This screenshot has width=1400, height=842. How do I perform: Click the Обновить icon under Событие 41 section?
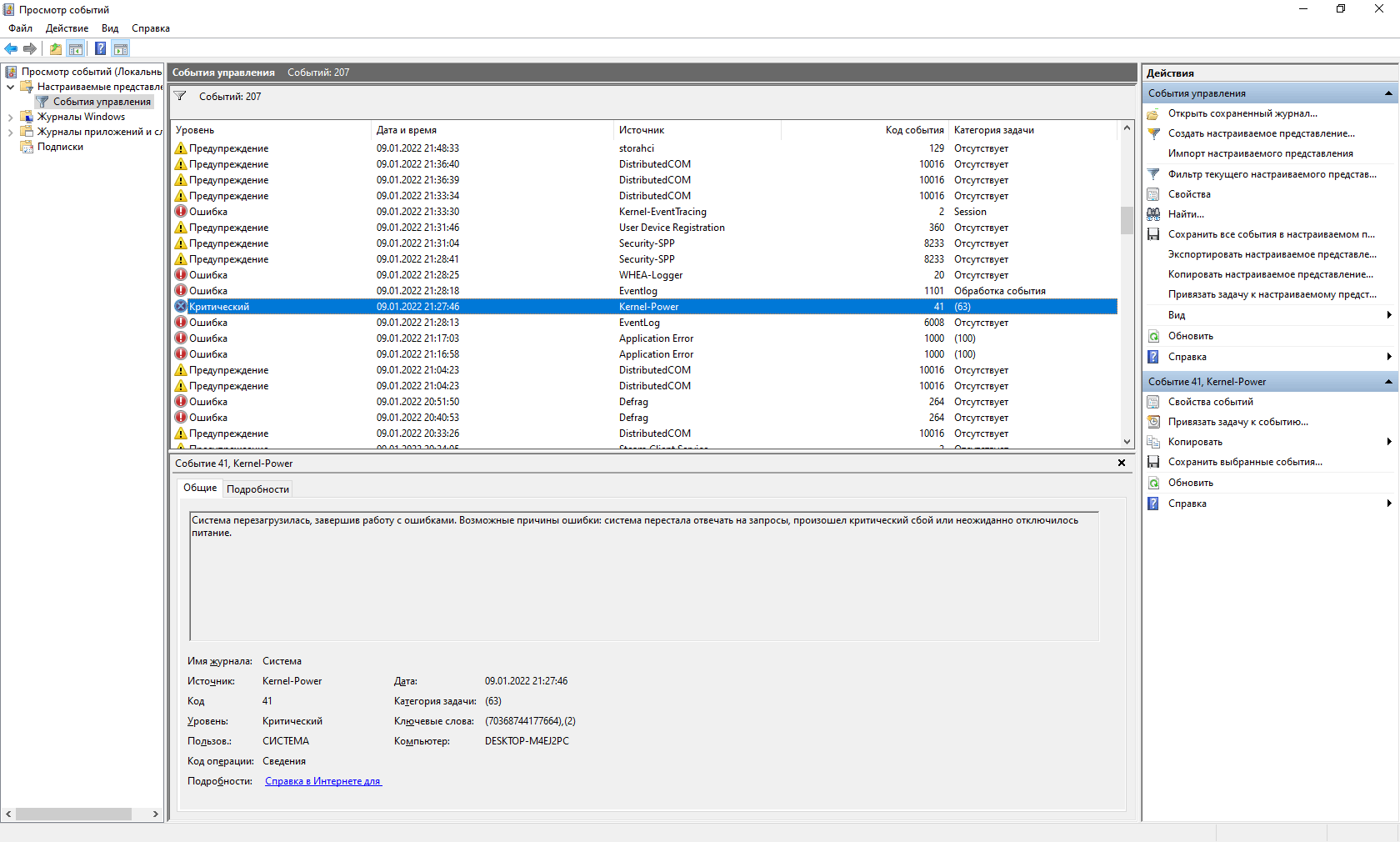(1153, 483)
